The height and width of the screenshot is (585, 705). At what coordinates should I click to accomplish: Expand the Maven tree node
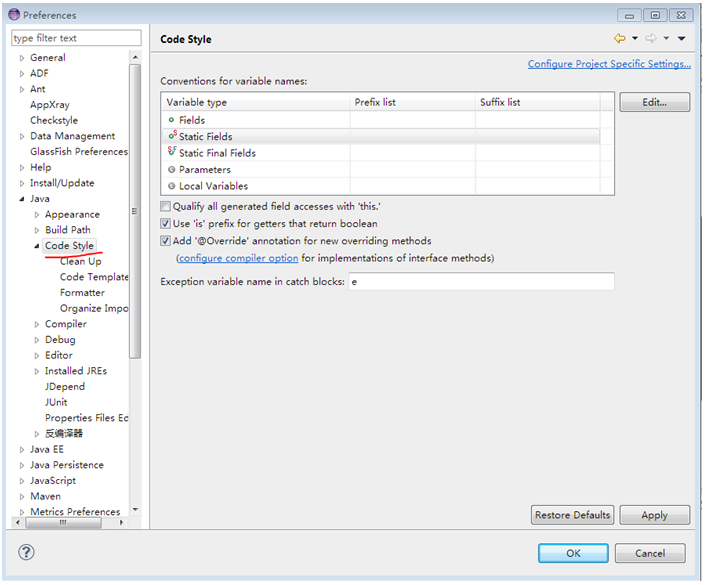(x=22, y=497)
